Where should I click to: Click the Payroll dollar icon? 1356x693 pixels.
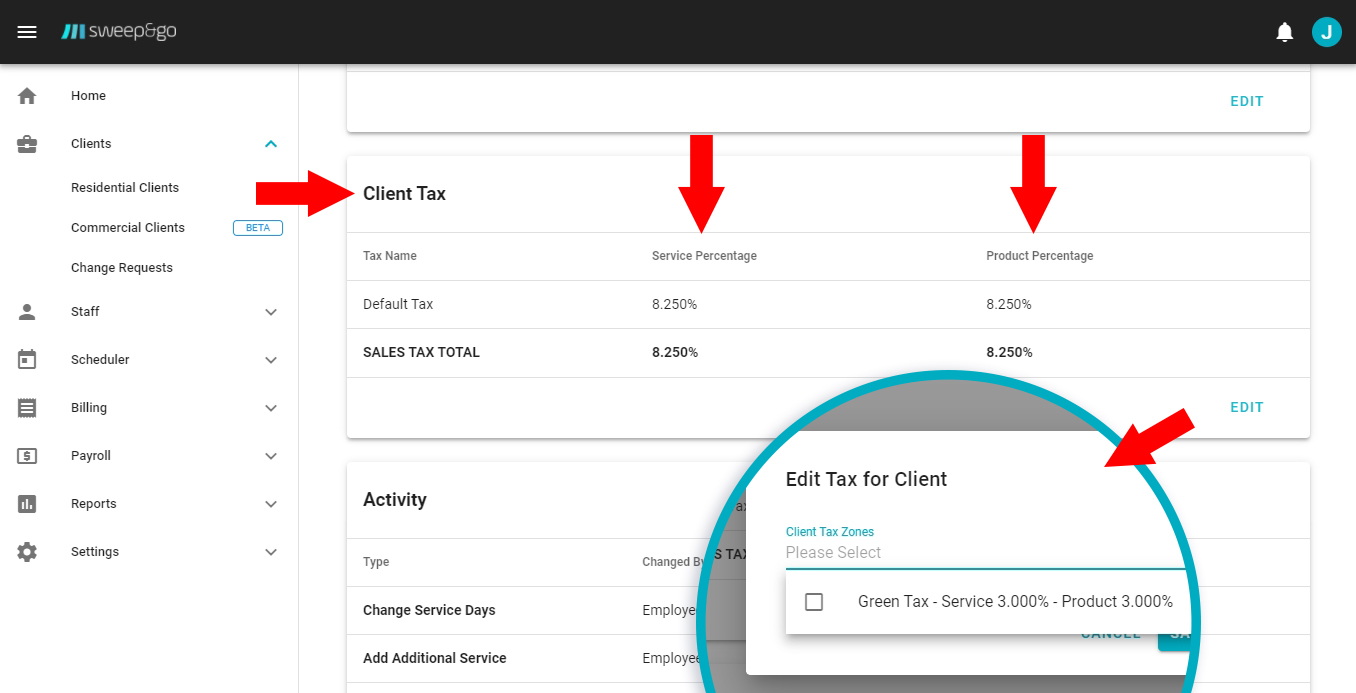click(x=27, y=456)
